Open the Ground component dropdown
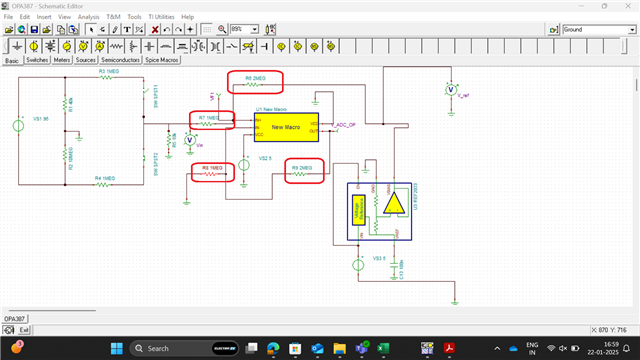 [632, 30]
